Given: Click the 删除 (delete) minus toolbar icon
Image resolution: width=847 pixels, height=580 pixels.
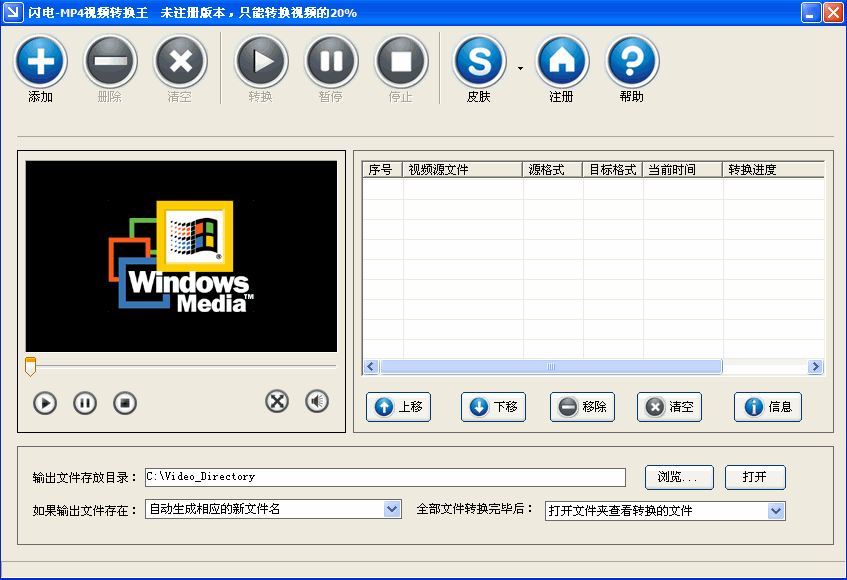Looking at the screenshot, I should [x=110, y=61].
